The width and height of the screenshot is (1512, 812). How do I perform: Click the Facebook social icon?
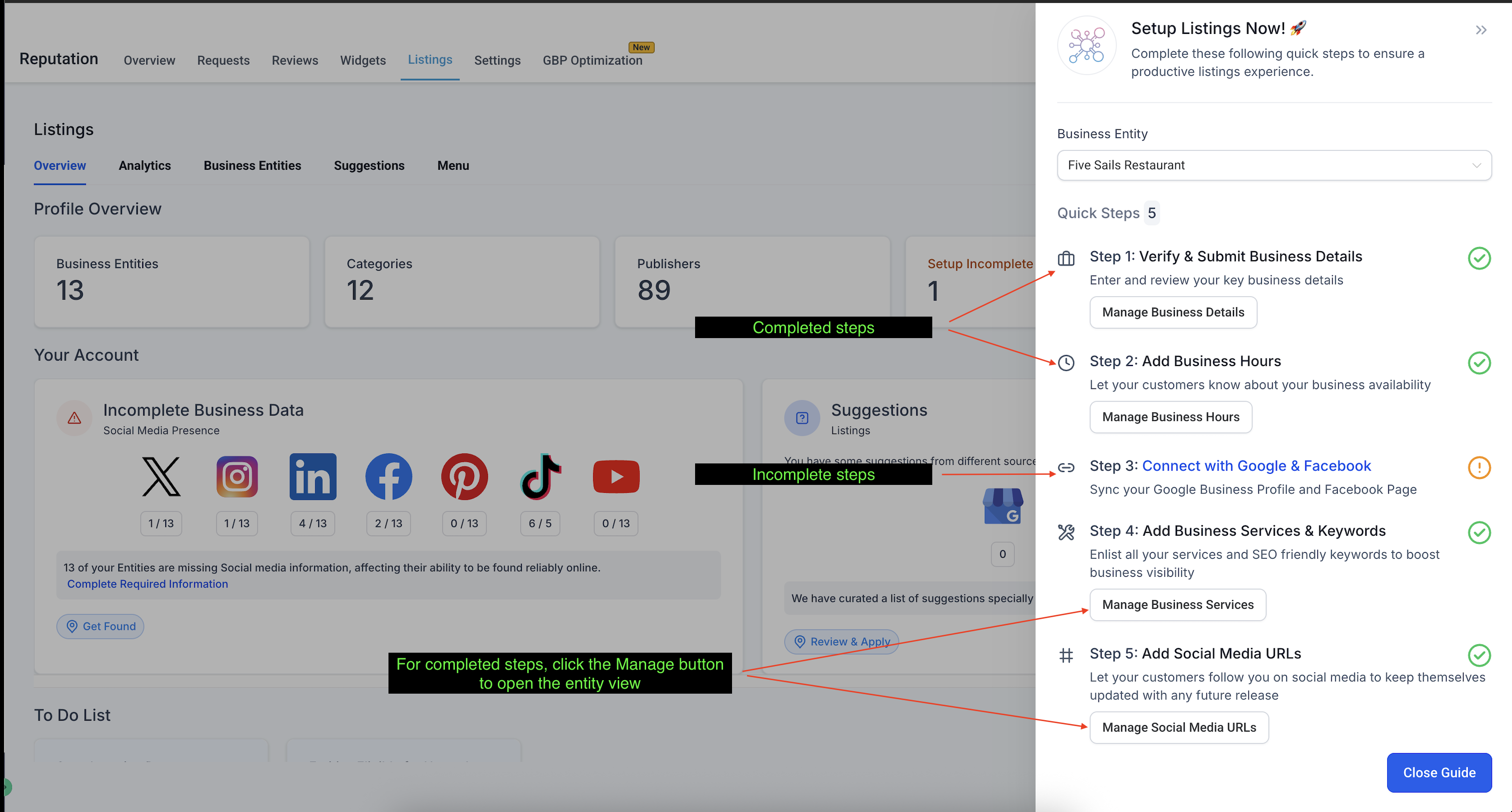tap(388, 476)
